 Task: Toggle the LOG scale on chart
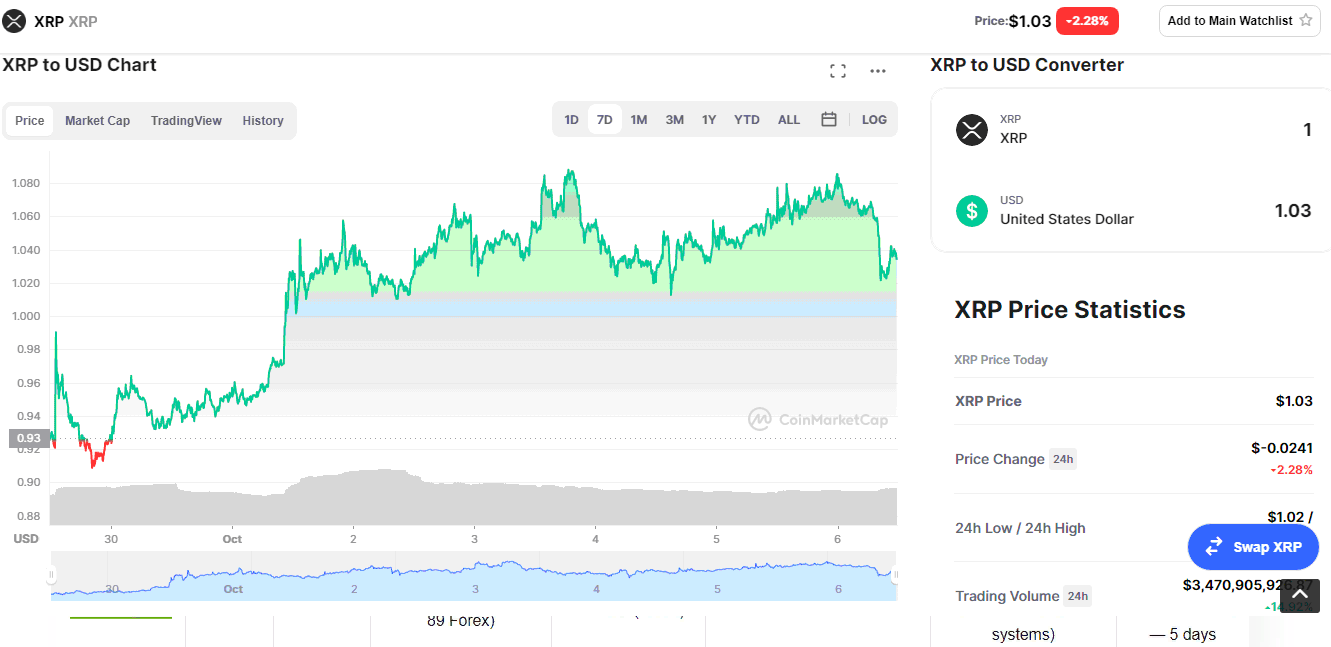pos(874,120)
